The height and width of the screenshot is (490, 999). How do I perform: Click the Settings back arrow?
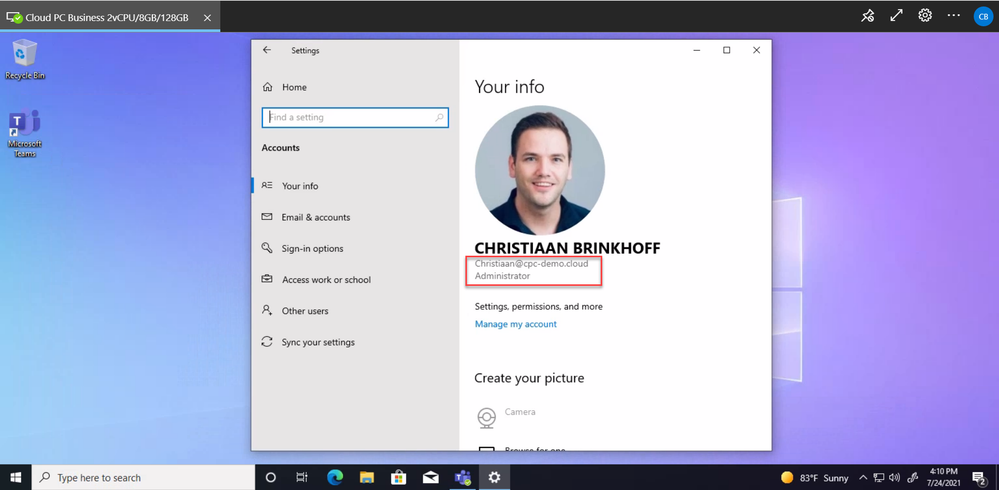click(x=267, y=50)
